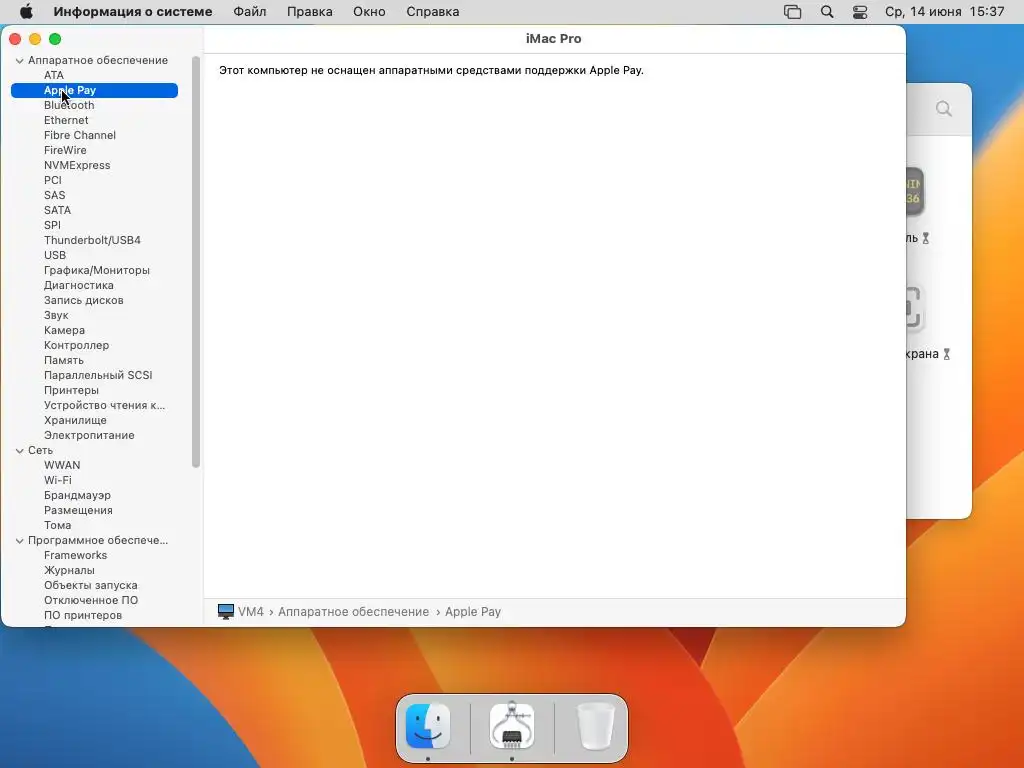This screenshot has width=1024, height=768.
Task: Open the Файл menu
Action: [249, 12]
